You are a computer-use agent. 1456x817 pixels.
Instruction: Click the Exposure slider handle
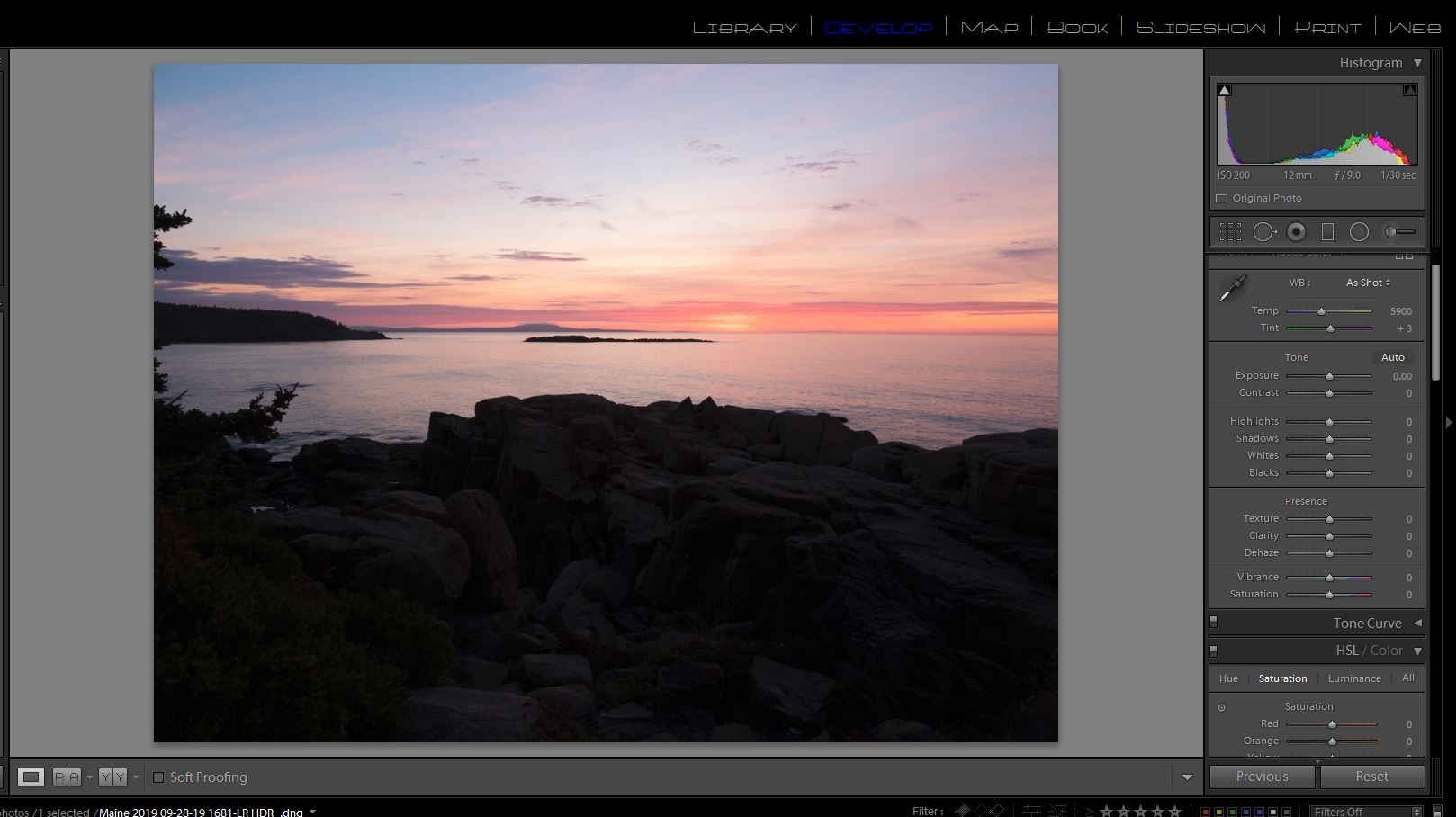[1329, 376]
